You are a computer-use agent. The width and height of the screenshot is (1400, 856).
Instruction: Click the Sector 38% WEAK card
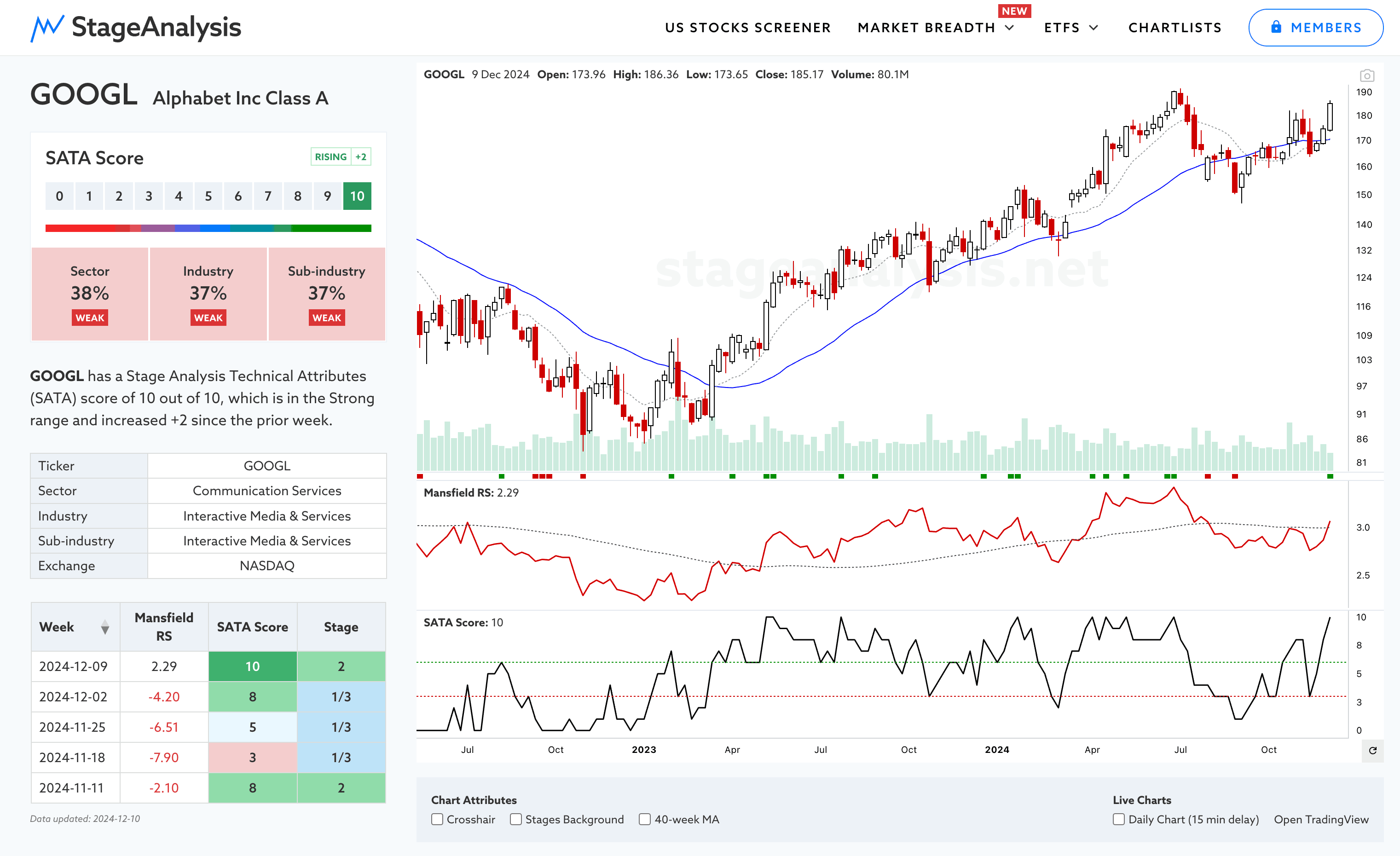90,294
